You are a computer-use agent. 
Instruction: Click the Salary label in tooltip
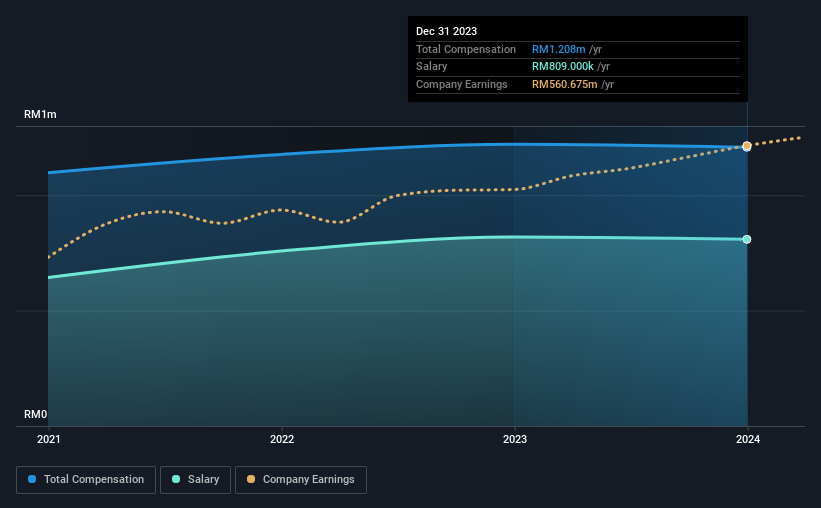(431, 67)
